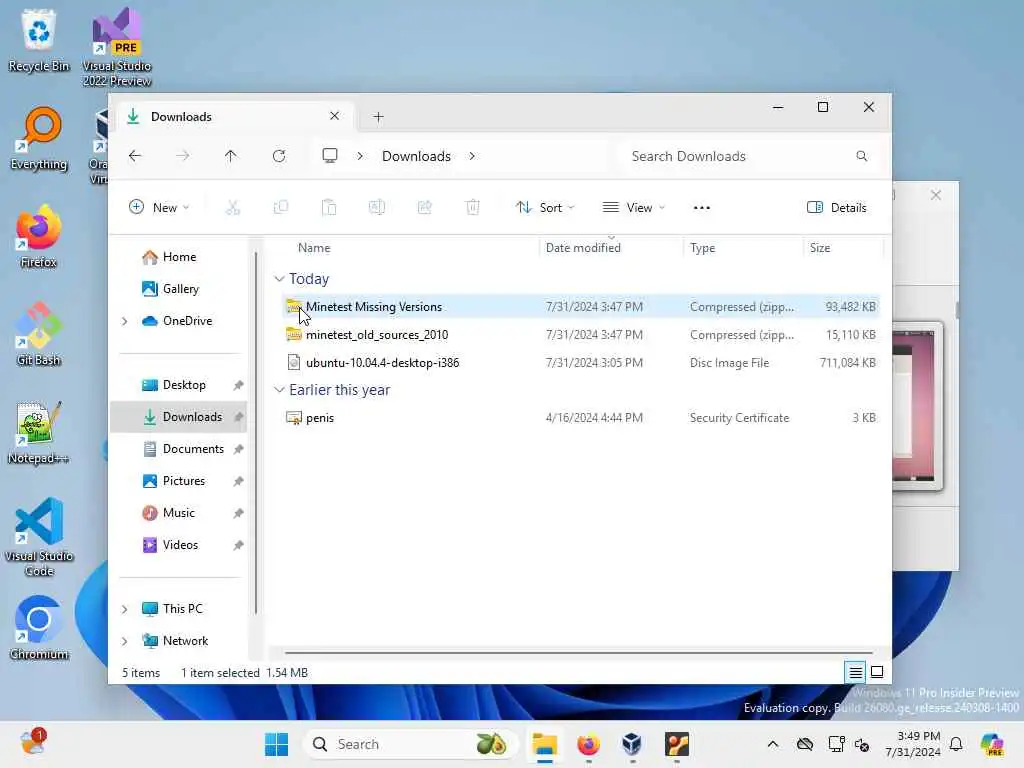Open the See more ellipsis menu
1024x768 pixels.
701,208
